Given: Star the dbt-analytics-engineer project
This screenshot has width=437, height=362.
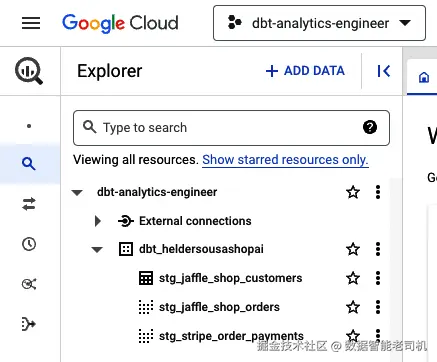Looking at the screenshot, I should [x=353, y=192].
